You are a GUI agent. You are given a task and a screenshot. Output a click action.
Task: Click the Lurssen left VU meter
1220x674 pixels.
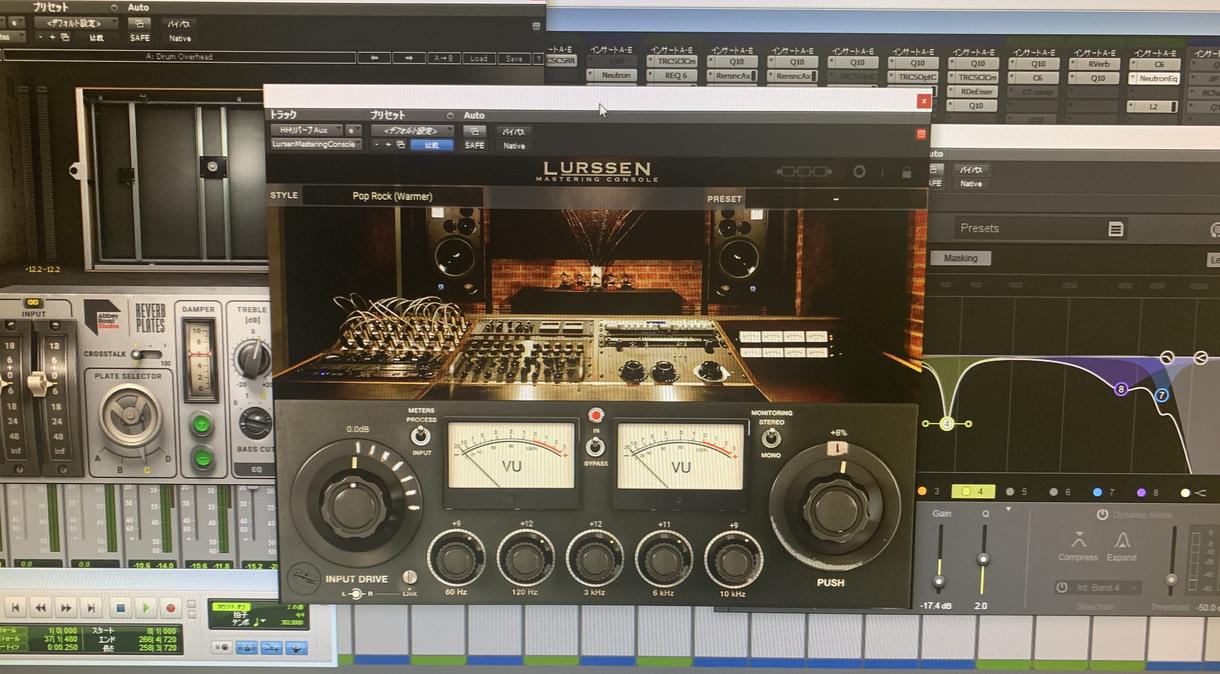(510, 455)
